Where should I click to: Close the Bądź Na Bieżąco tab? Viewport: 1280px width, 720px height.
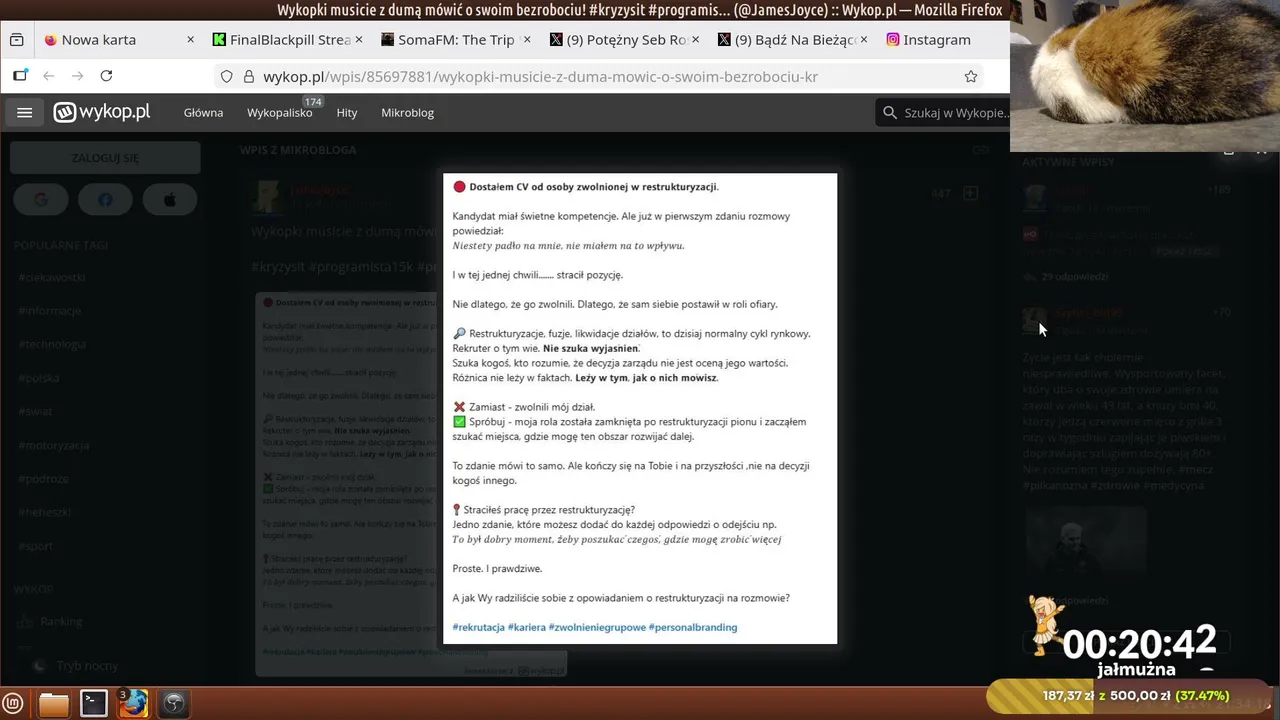click(863, 40)
